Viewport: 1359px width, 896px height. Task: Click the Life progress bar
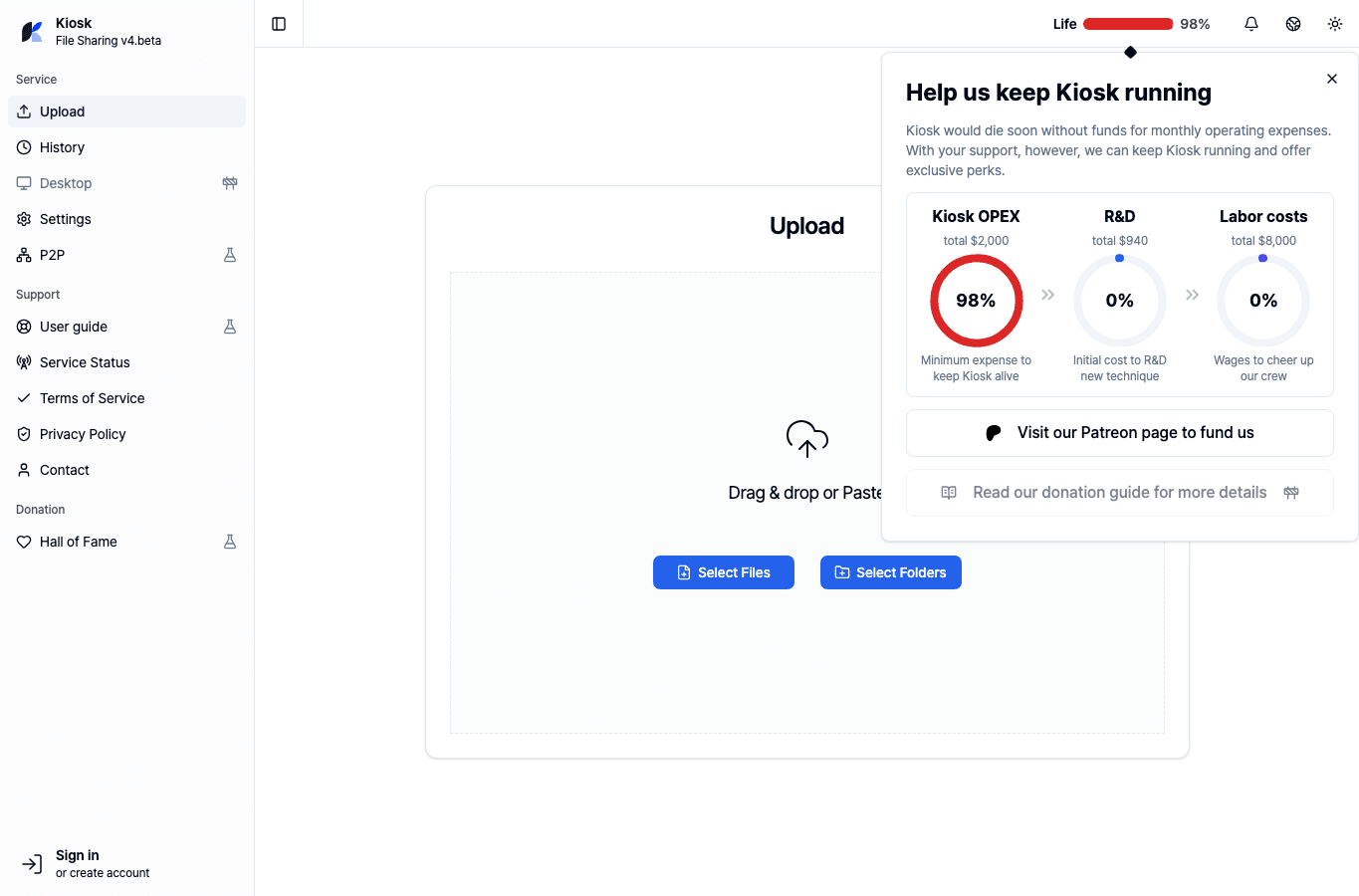(1128, 24)
